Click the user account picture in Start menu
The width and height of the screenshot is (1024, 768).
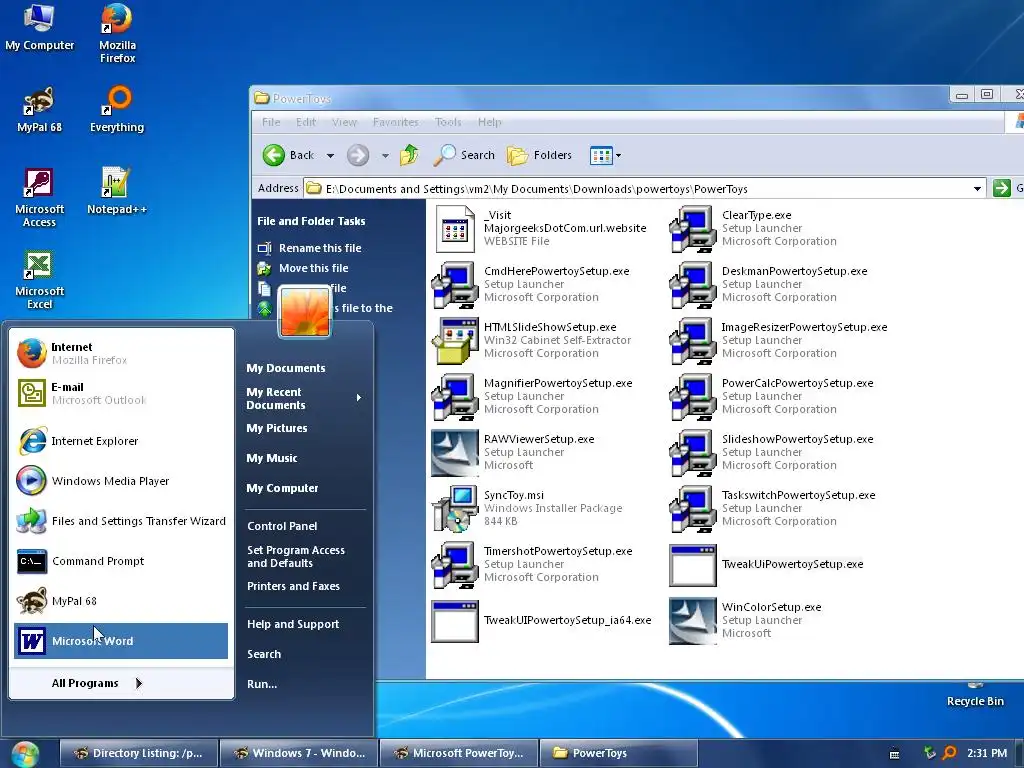(x=304, y=312)
